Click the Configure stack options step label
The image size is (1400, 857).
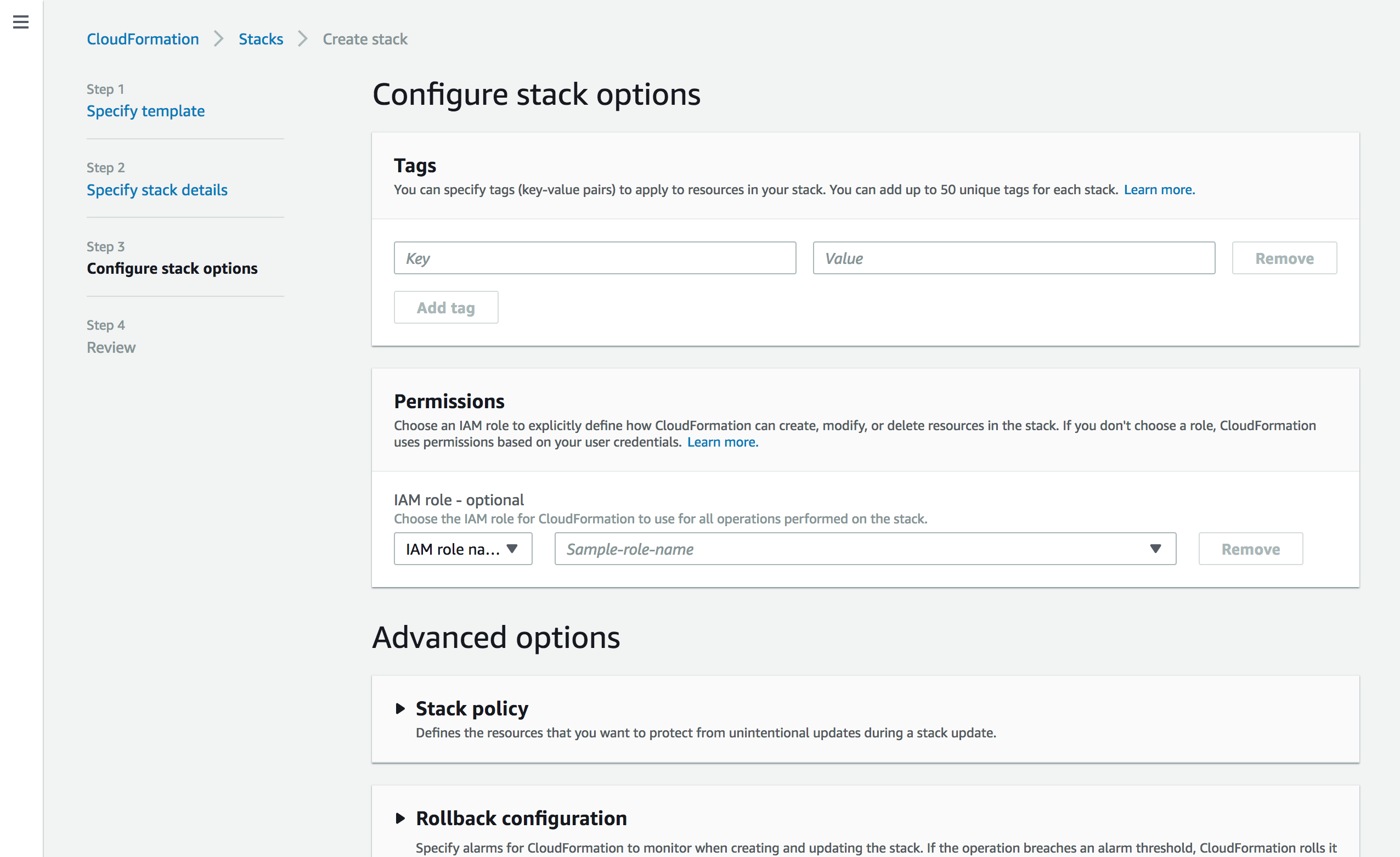point(172,268)
